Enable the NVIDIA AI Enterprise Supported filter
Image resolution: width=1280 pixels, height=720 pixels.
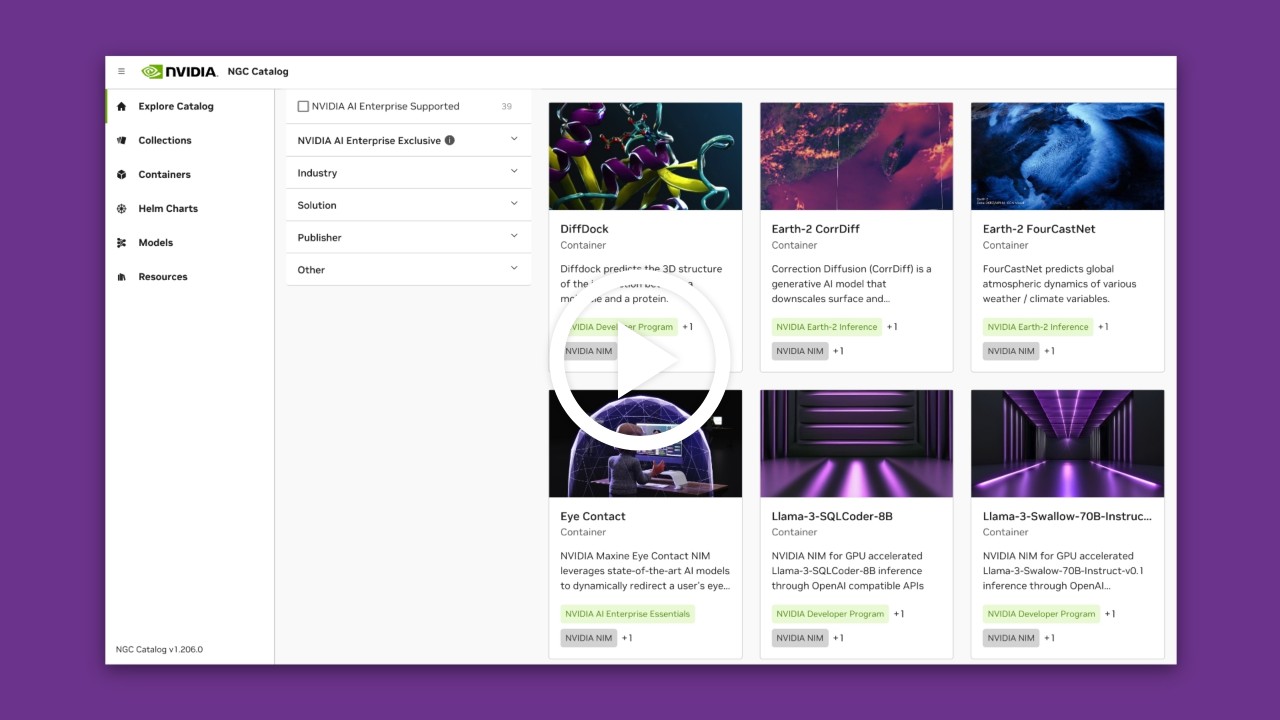[303, 105]
